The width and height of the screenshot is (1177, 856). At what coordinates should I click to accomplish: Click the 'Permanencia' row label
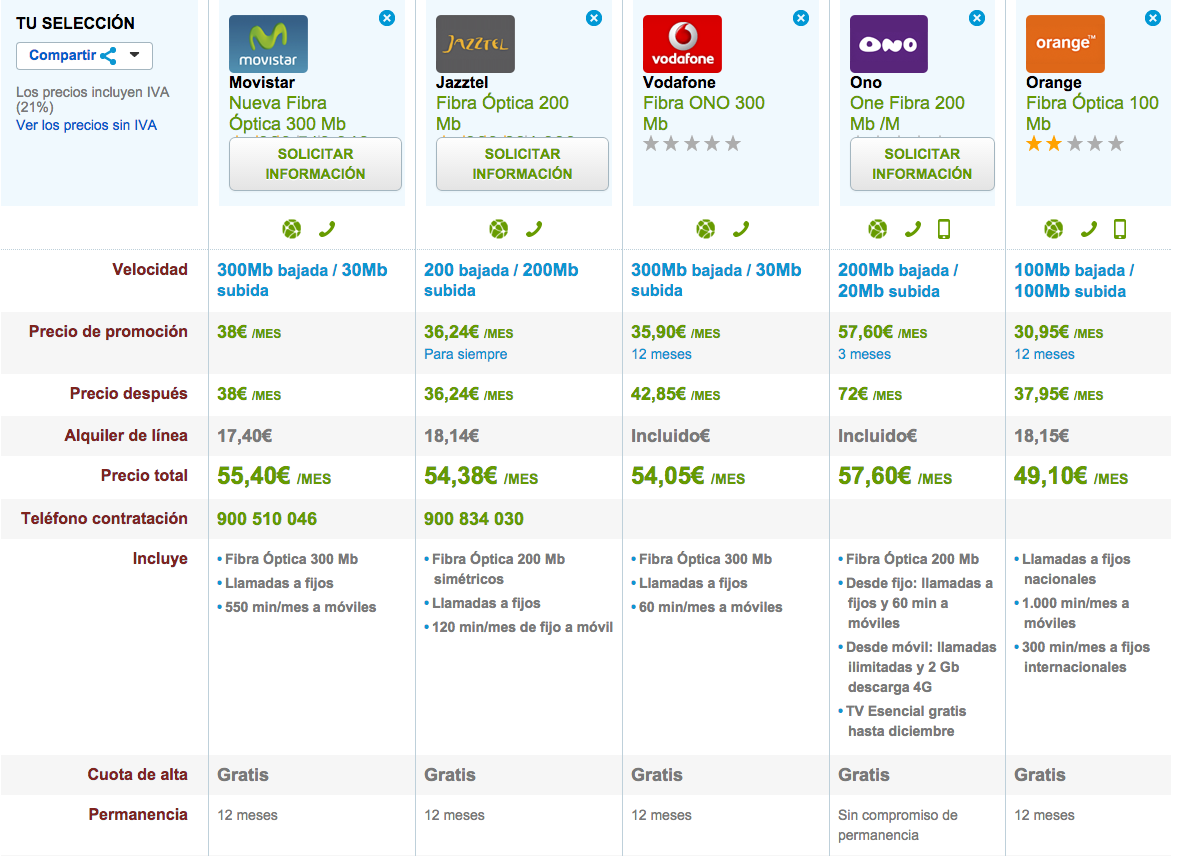[x=138, y=815]
